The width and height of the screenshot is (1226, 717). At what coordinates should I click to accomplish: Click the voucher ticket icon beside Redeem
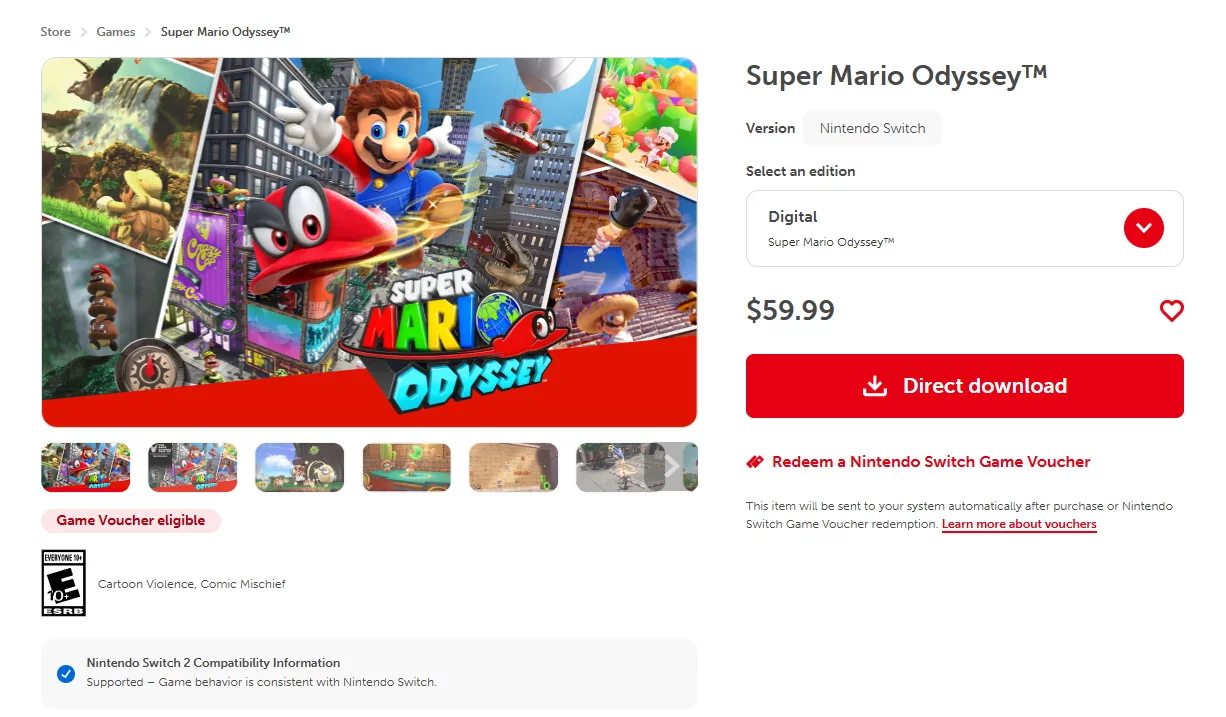coord(755,462)
